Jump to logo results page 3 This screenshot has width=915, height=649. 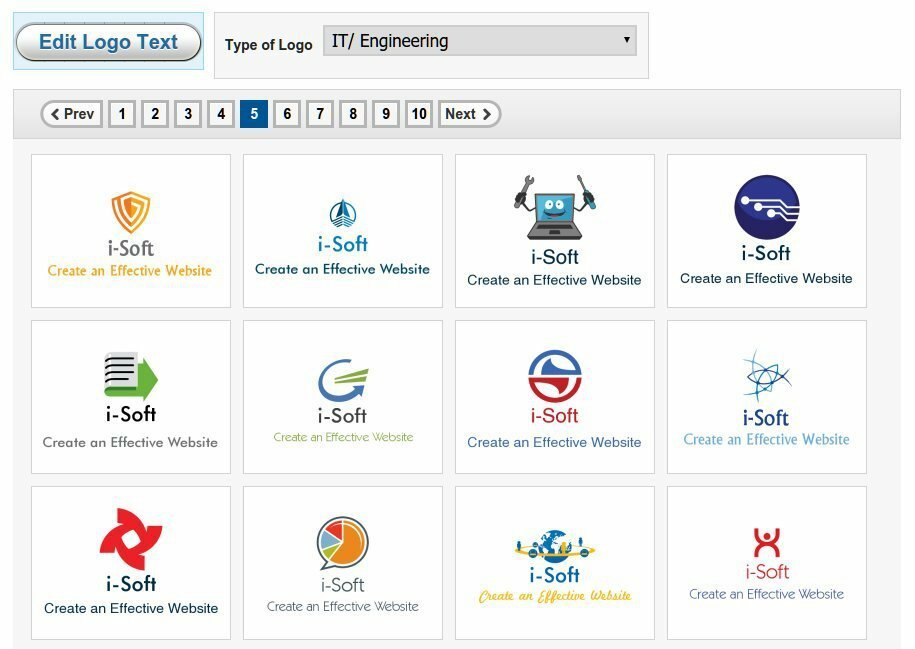click(187, 113)
